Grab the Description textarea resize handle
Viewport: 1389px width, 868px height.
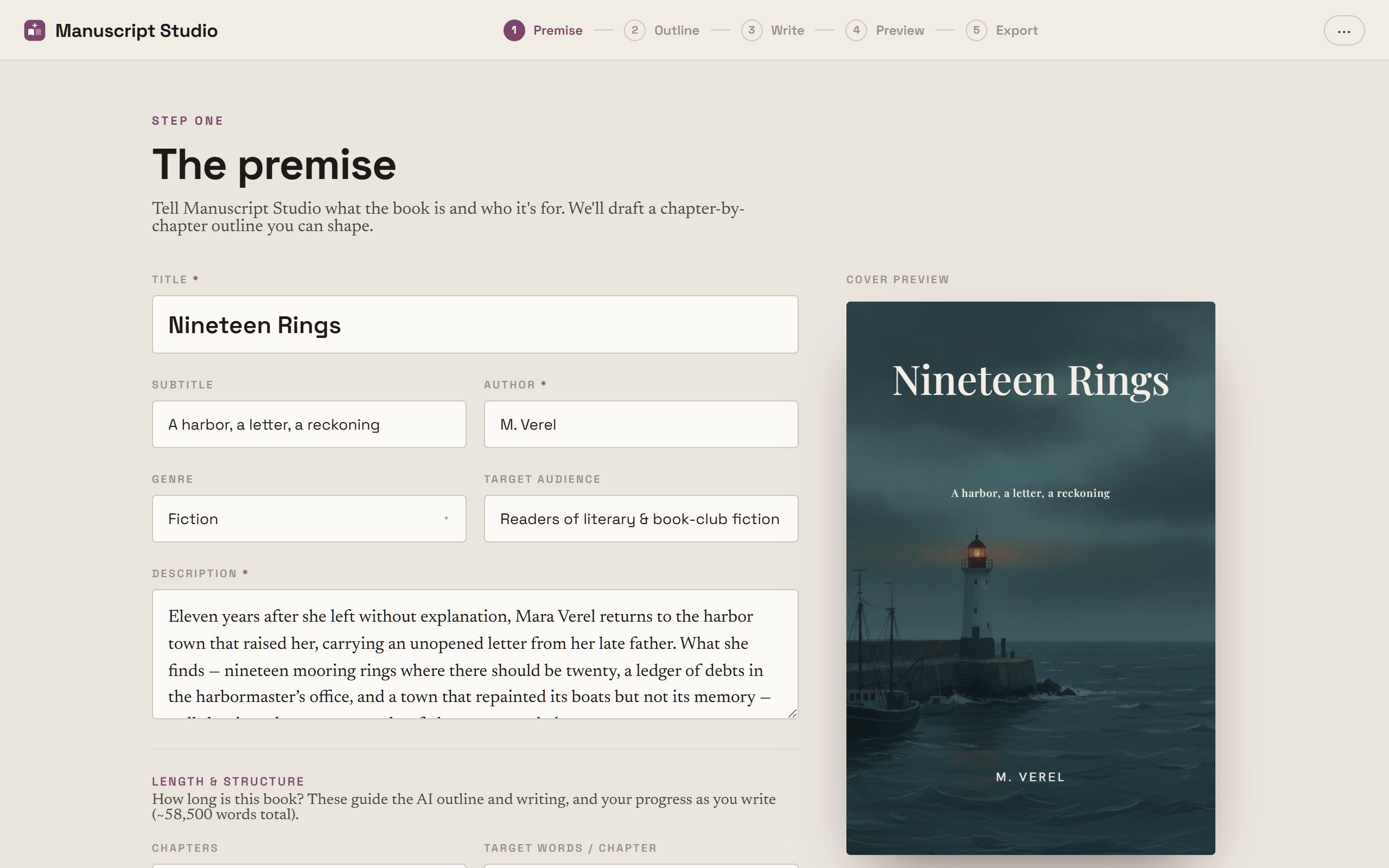(x=792, y=713)
